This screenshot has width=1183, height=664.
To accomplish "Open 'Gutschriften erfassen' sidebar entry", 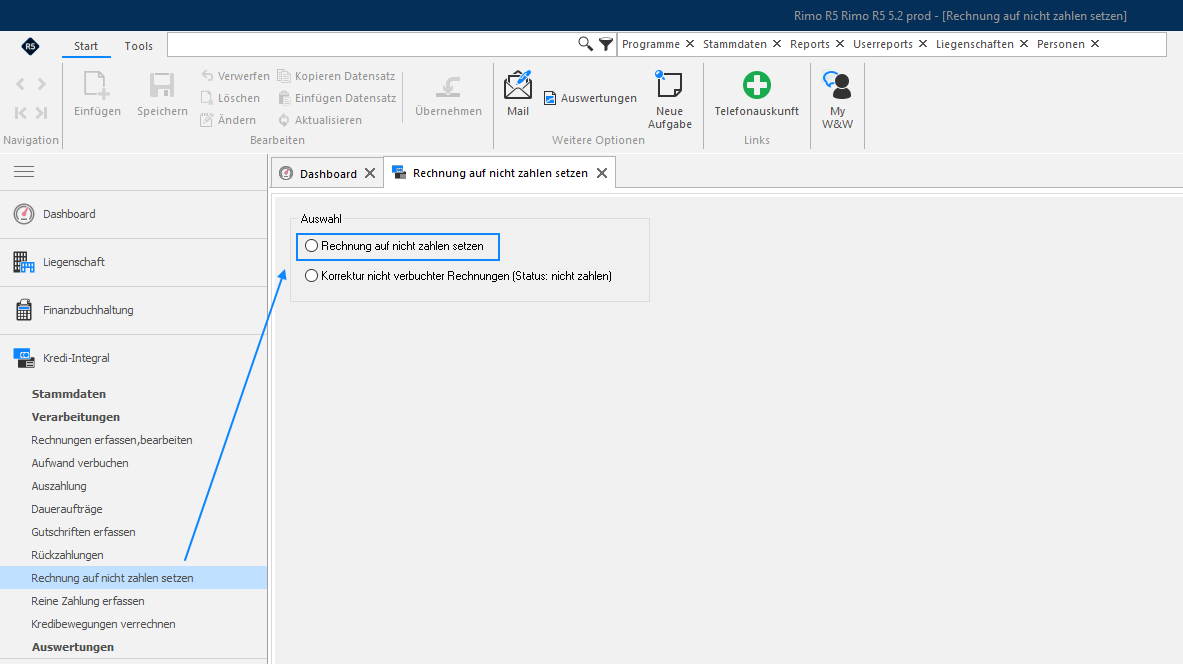I will pos(83,532).
